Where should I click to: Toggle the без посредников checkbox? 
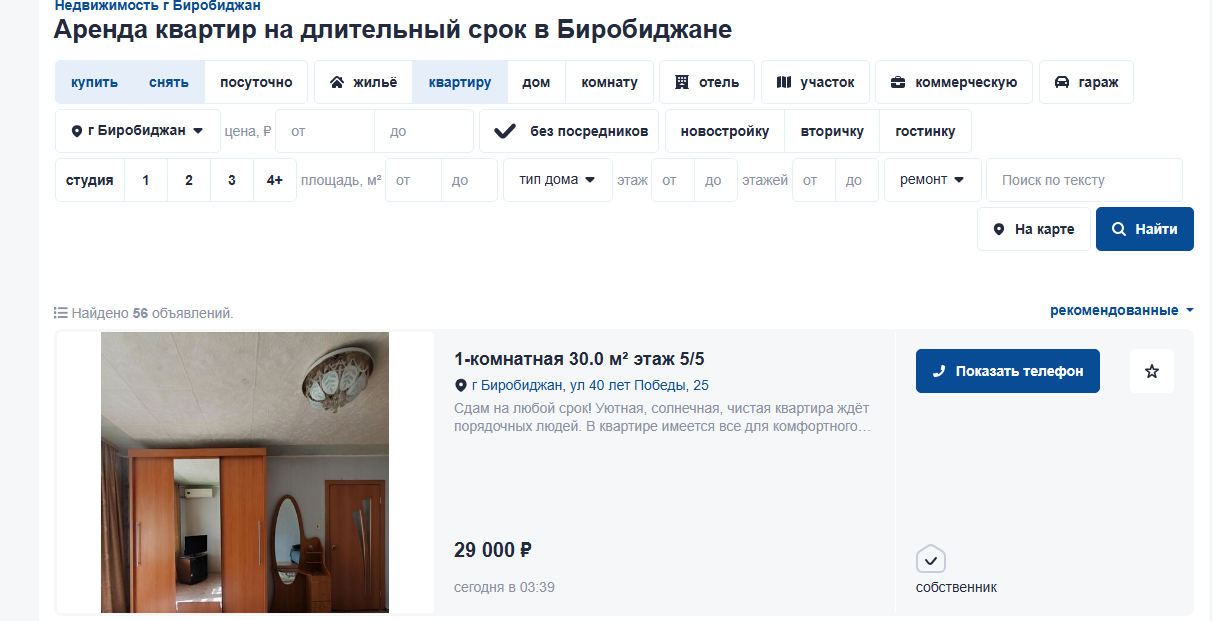(x=506, y=131)
